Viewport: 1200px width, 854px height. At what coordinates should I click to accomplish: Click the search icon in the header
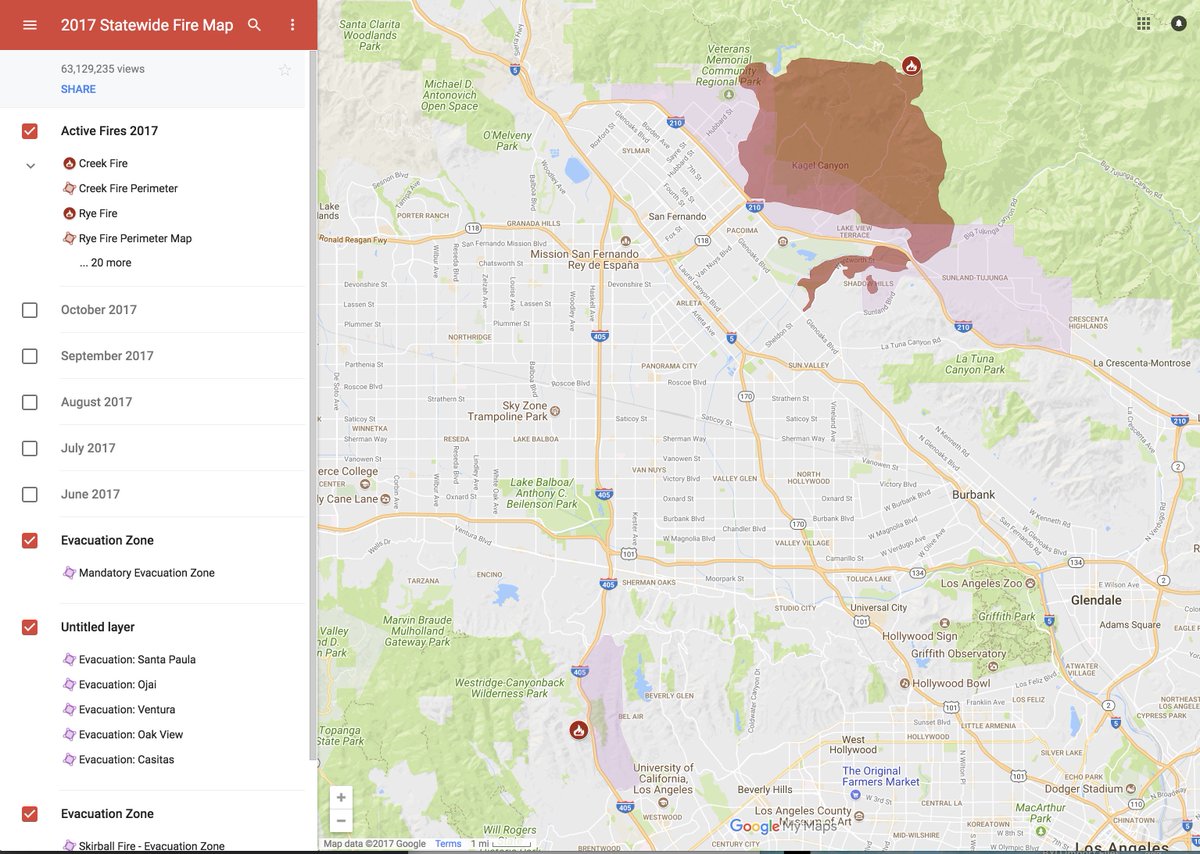click(254, 25)
